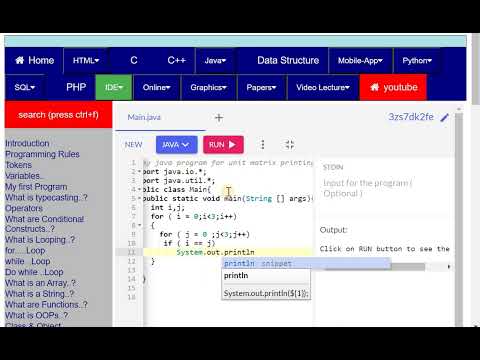Open What is OOPs link
Screen dimensions: 480x360
36,315
